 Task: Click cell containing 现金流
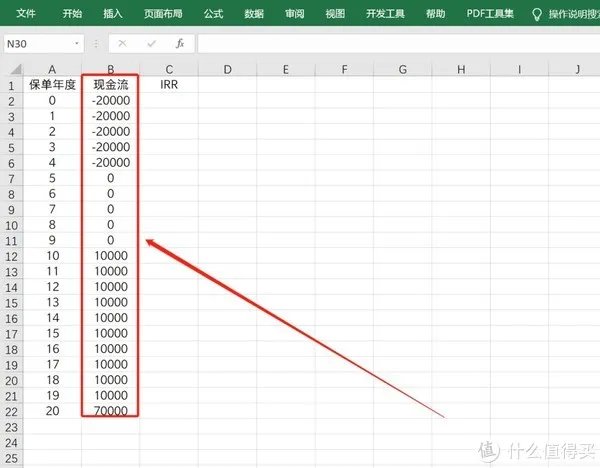tap(111, 85)
